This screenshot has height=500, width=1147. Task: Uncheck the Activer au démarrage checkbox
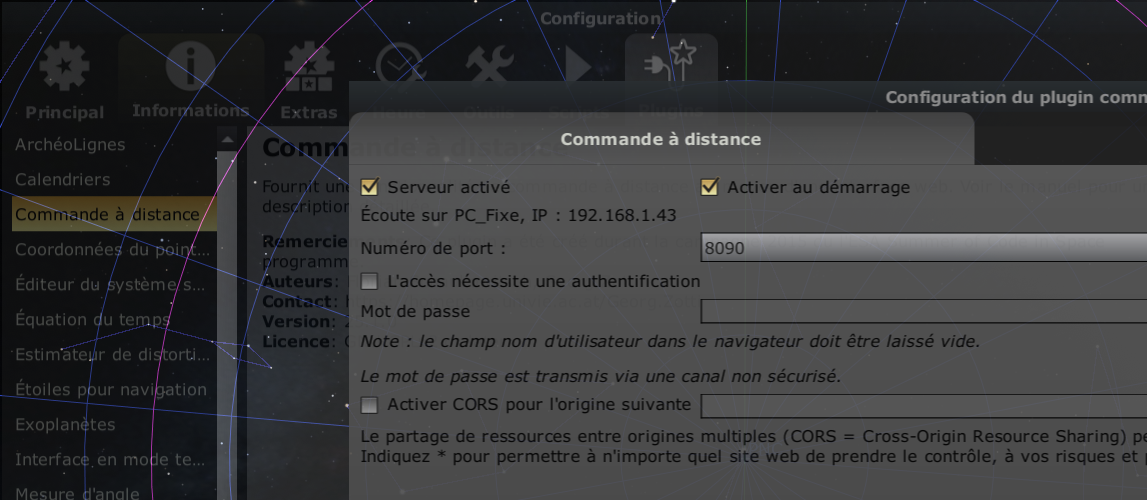709,187
